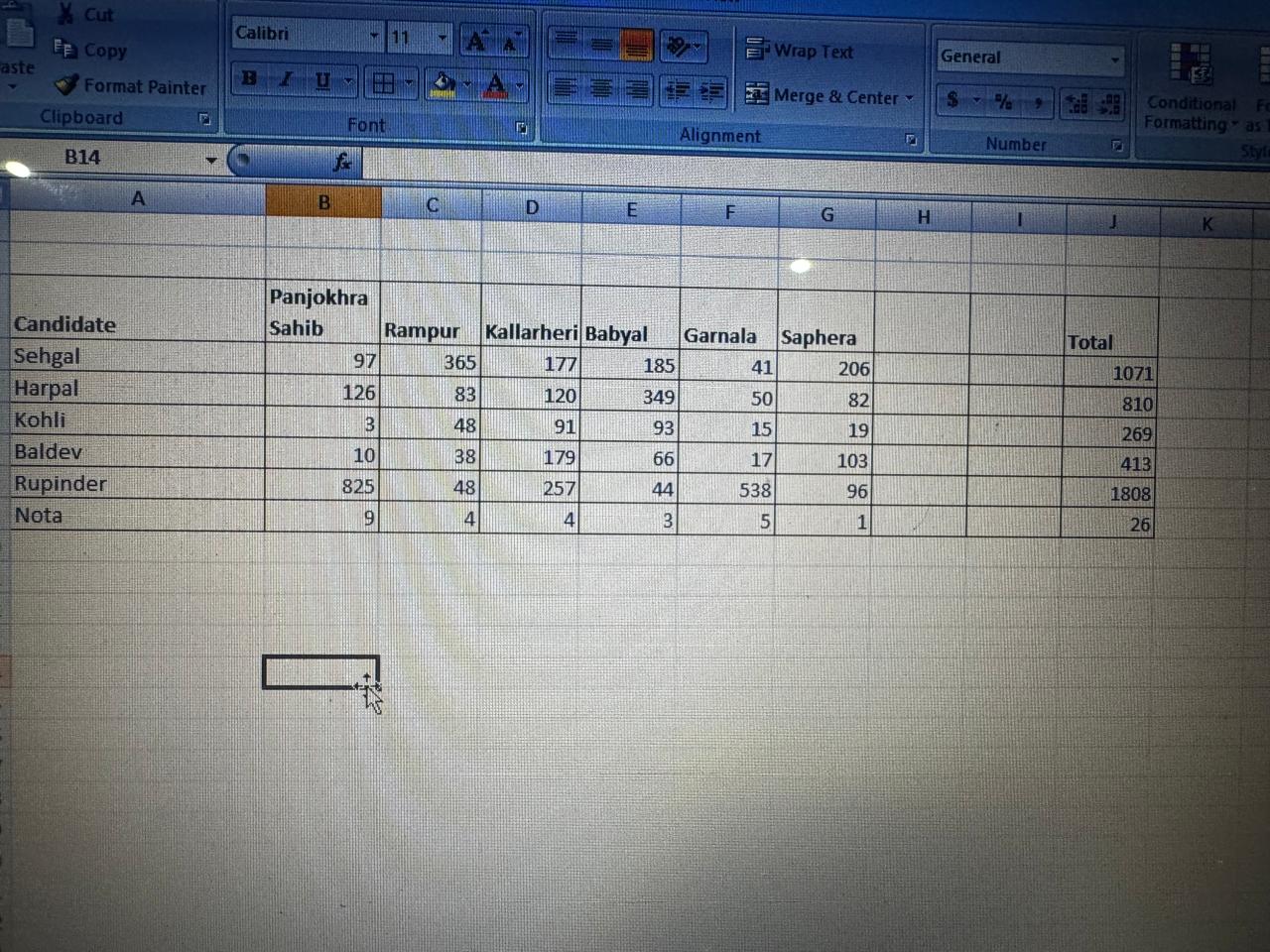Apply Percent Style format
This screenshot has height=952, width=1270.
click(1004, 101)
